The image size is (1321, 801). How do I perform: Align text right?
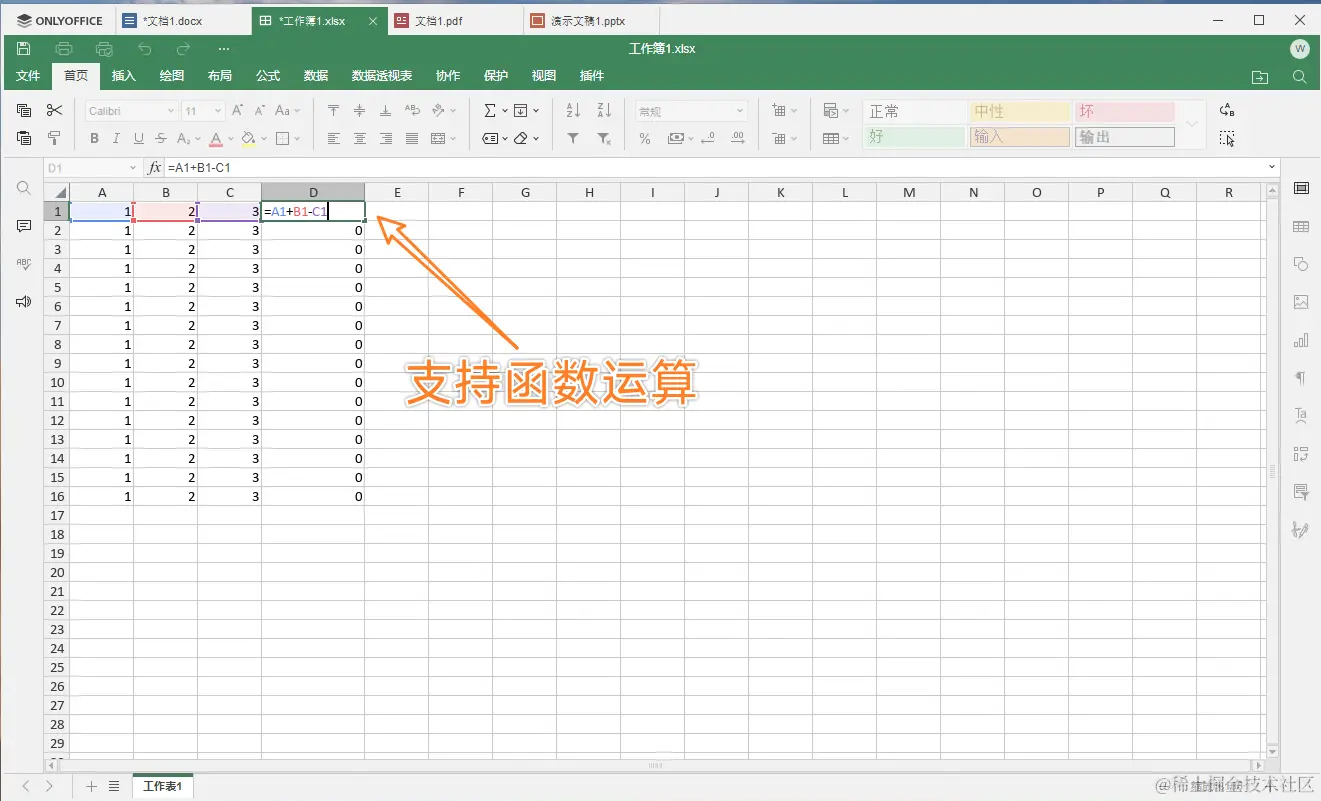[386, 138]
